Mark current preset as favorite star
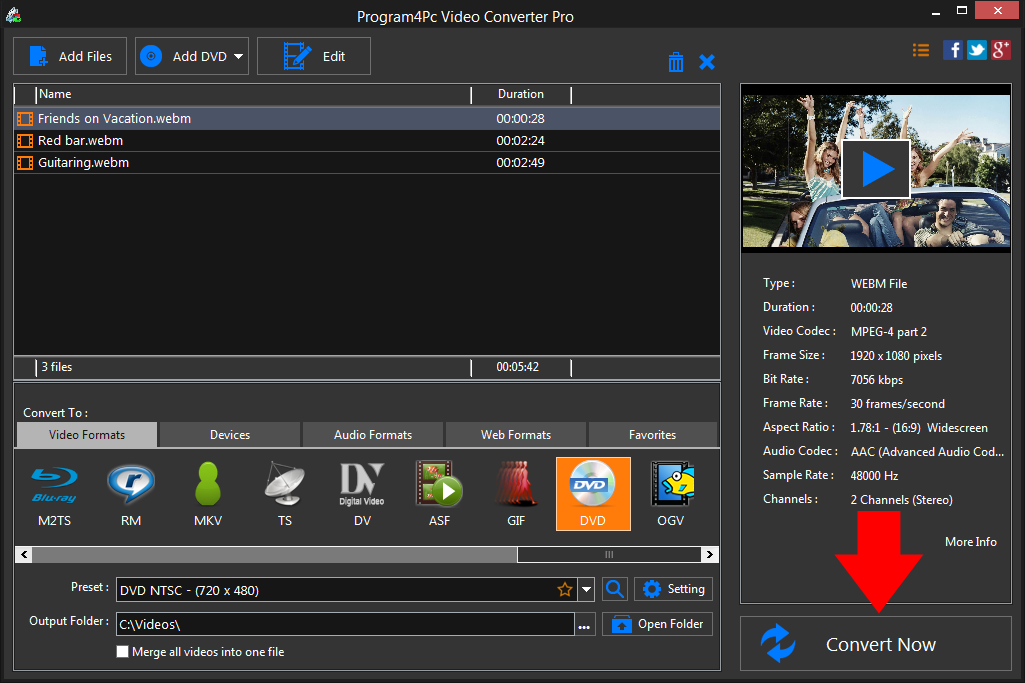The height and width of the screenshot is (683, 1025). point(565,589)
